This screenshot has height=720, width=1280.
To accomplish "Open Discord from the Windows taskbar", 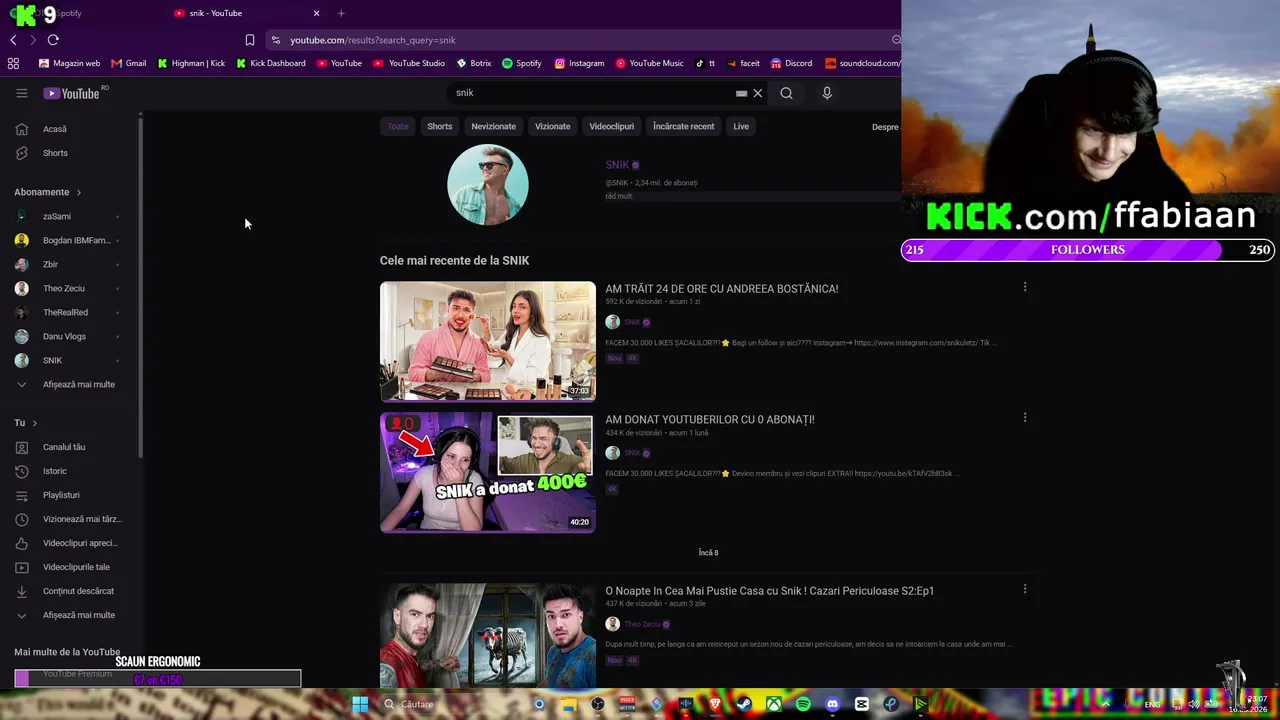I will (x=833, y=704).
